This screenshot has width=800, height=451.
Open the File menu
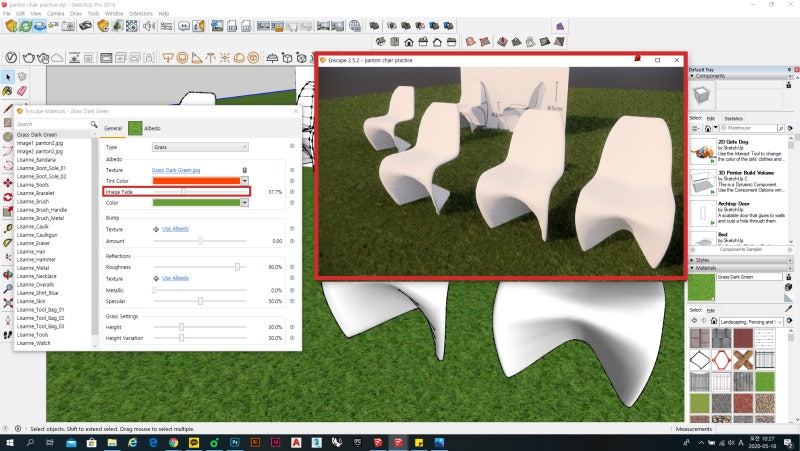pos(7,13)
